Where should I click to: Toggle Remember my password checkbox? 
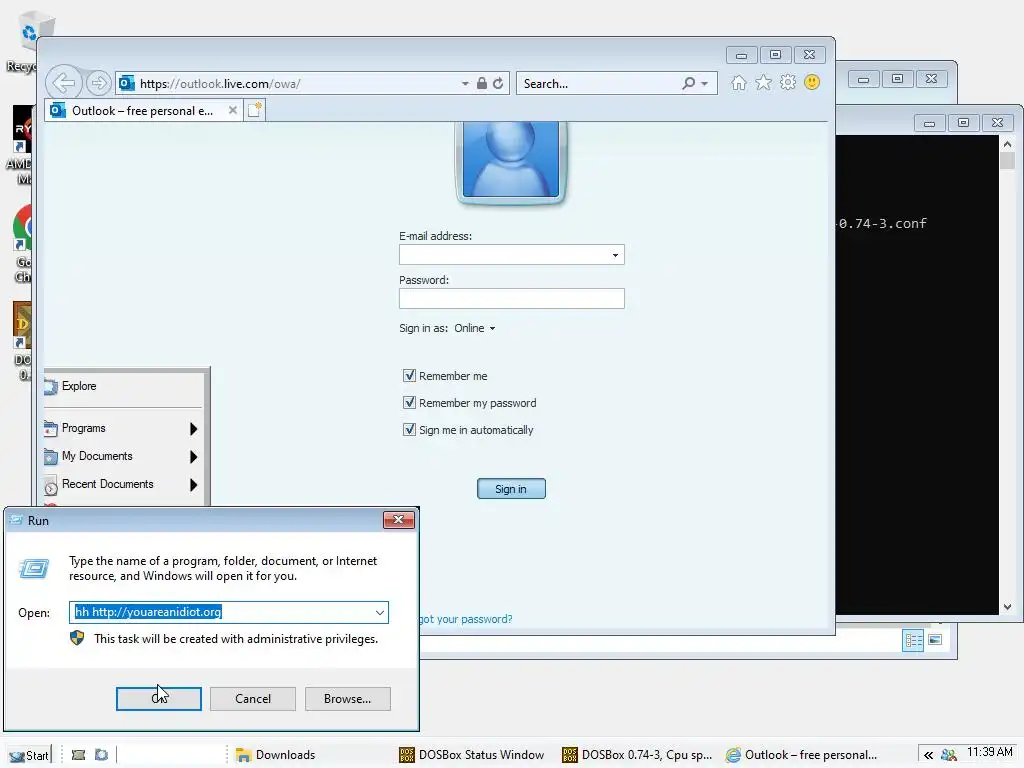point(409,402)
